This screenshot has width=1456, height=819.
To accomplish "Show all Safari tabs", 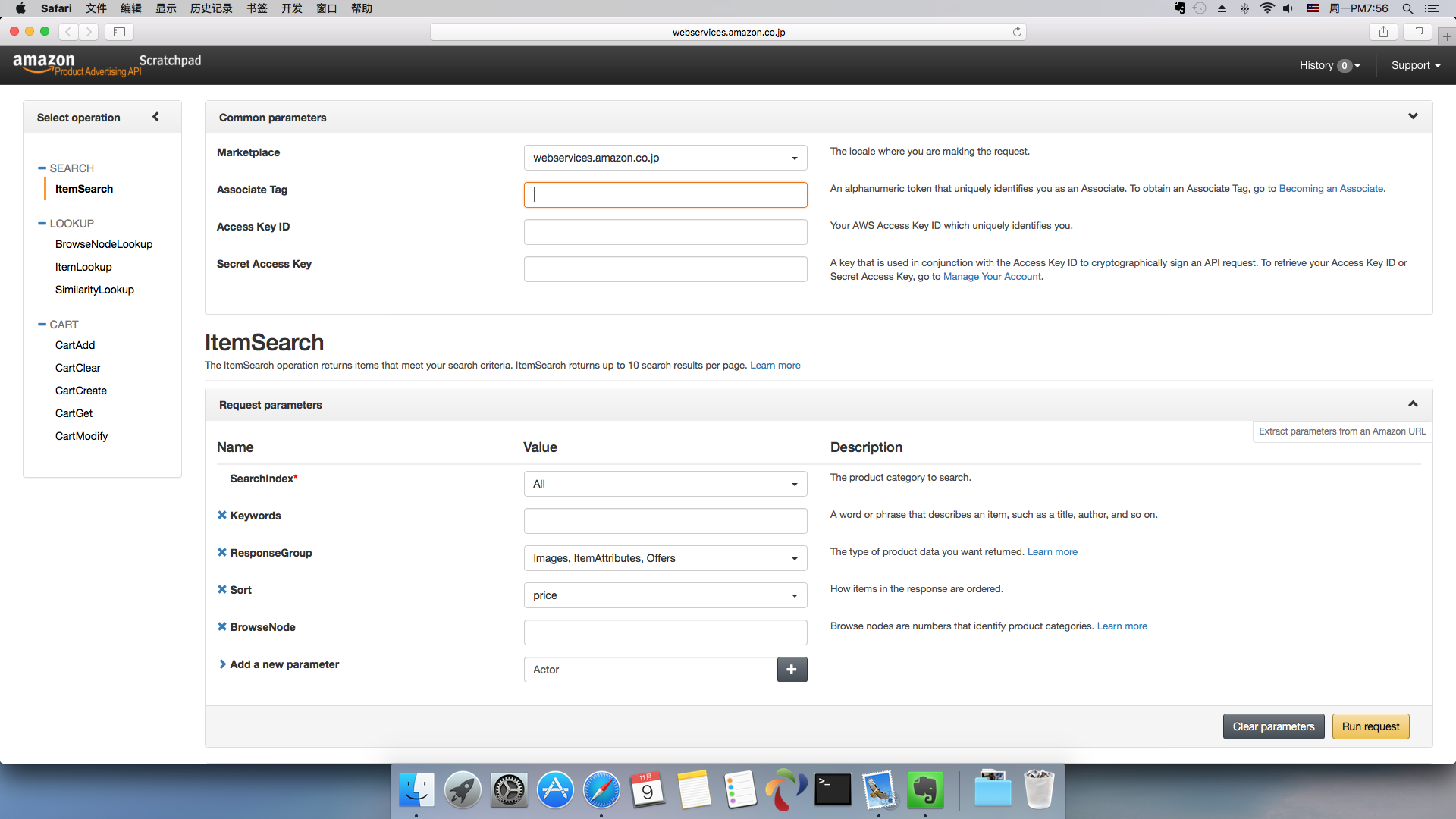I will click(x=1417, y=32).
